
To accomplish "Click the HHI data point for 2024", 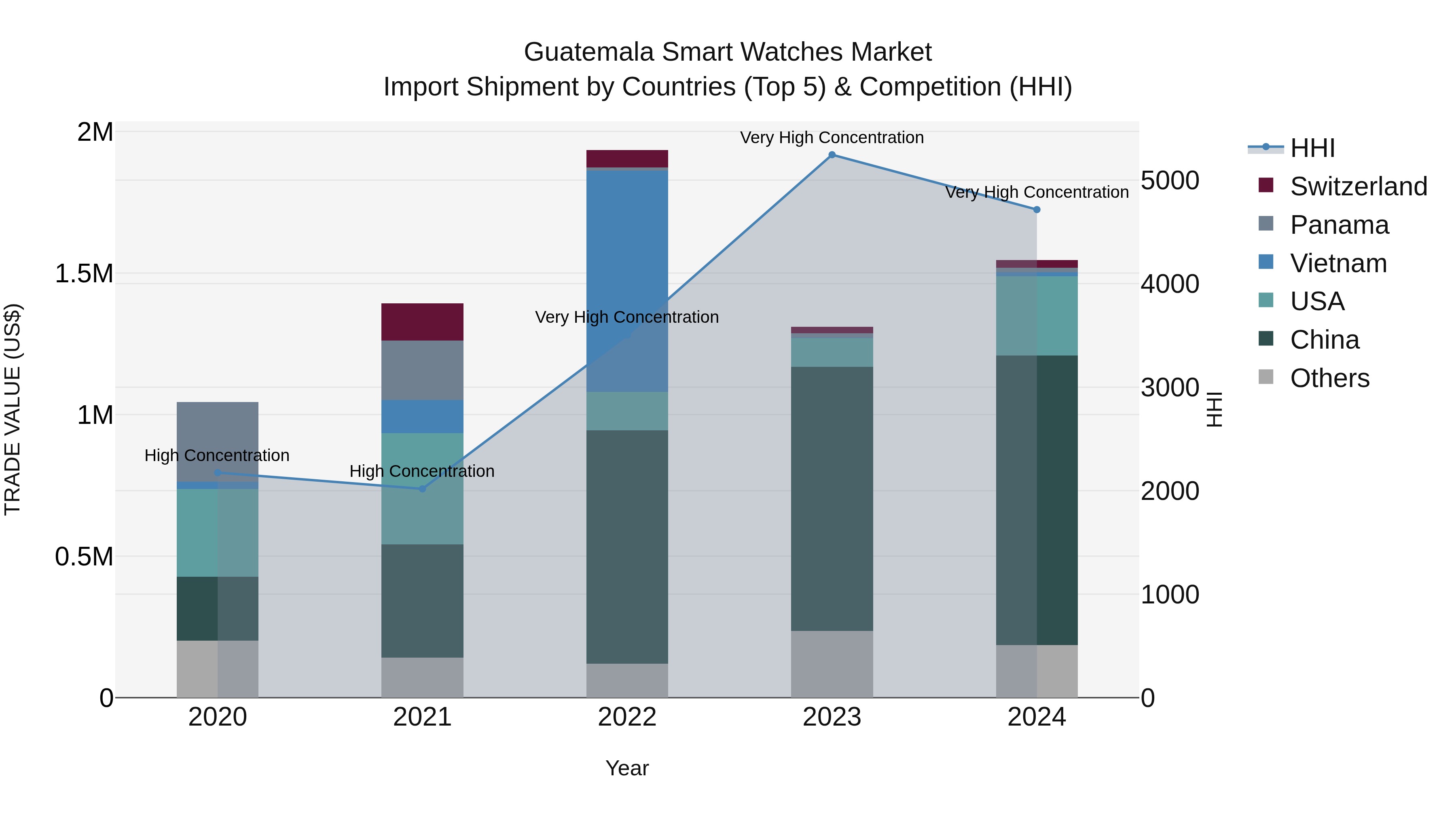I will [x=1037, y=210].
